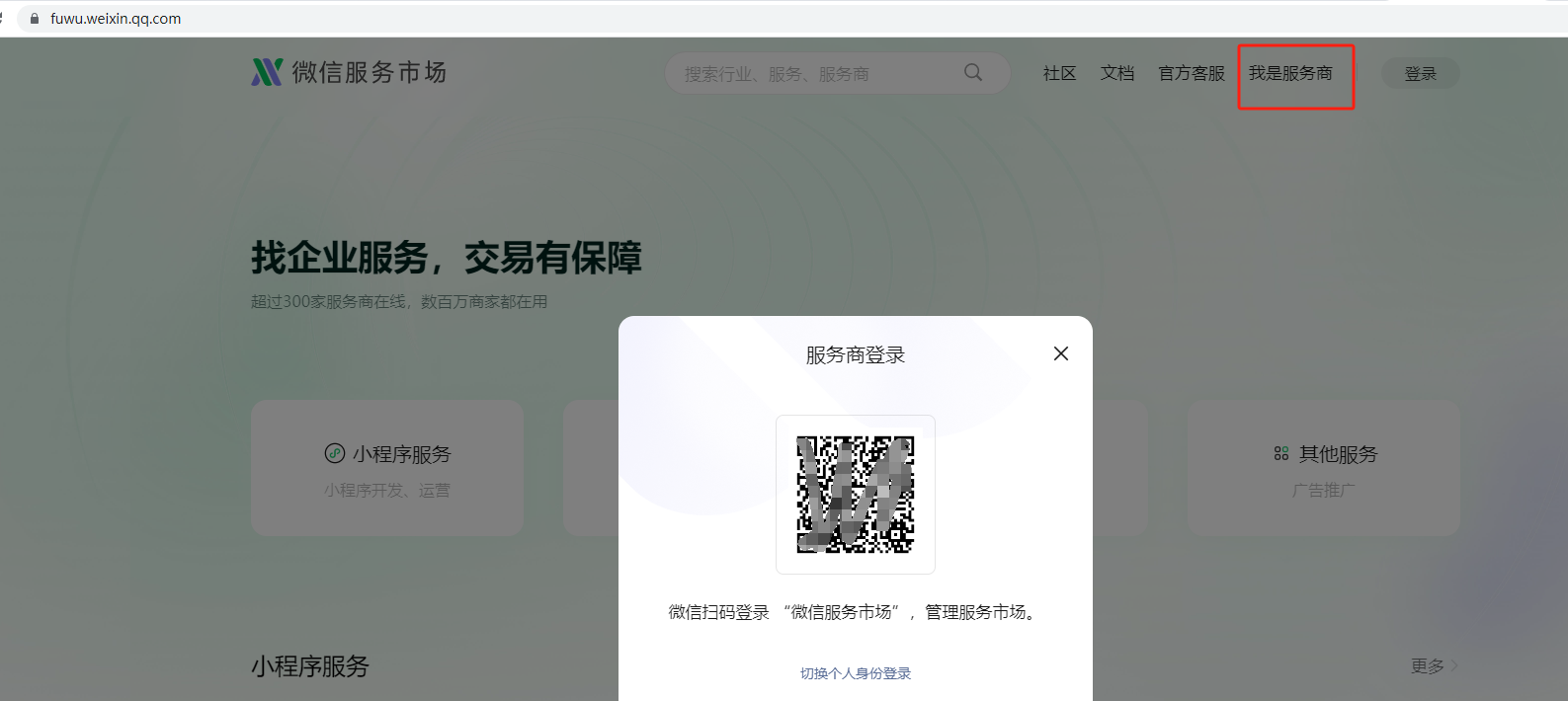Close the 服务商登录 dialog
The image size is (1568, 701).
(1061, 353)
